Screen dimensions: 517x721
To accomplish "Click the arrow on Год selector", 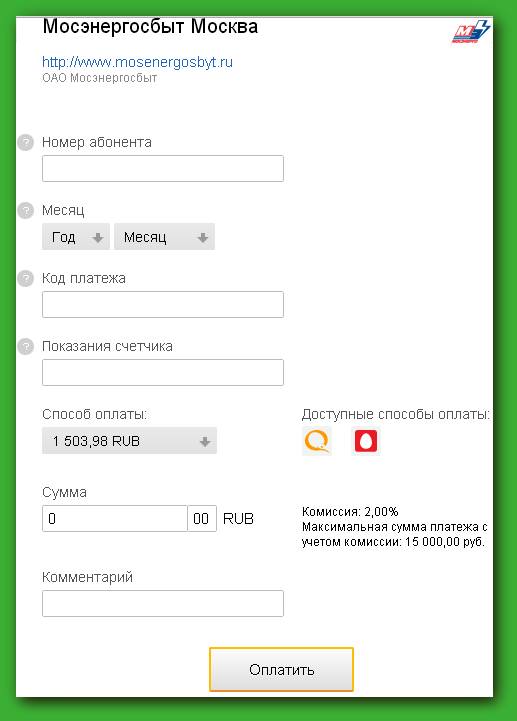I will (98, 238).
